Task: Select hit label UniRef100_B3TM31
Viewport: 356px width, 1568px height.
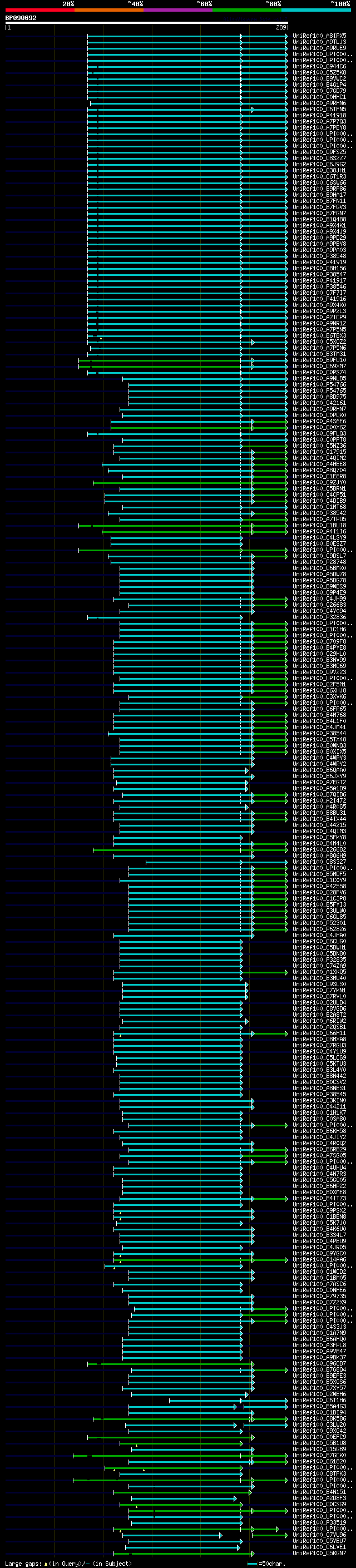Action: tap(319, 354)
